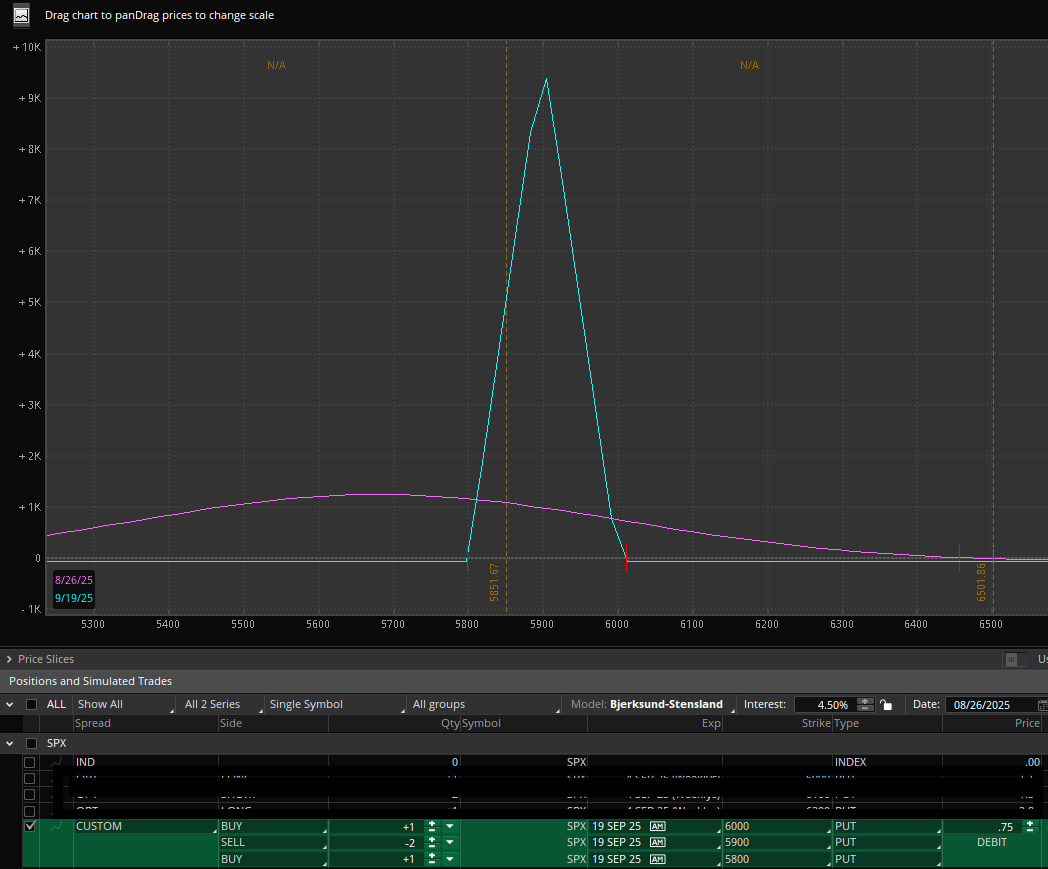
Task: Click the AM badge on the 5900 strike leg
Action: [x=658, y=842]
